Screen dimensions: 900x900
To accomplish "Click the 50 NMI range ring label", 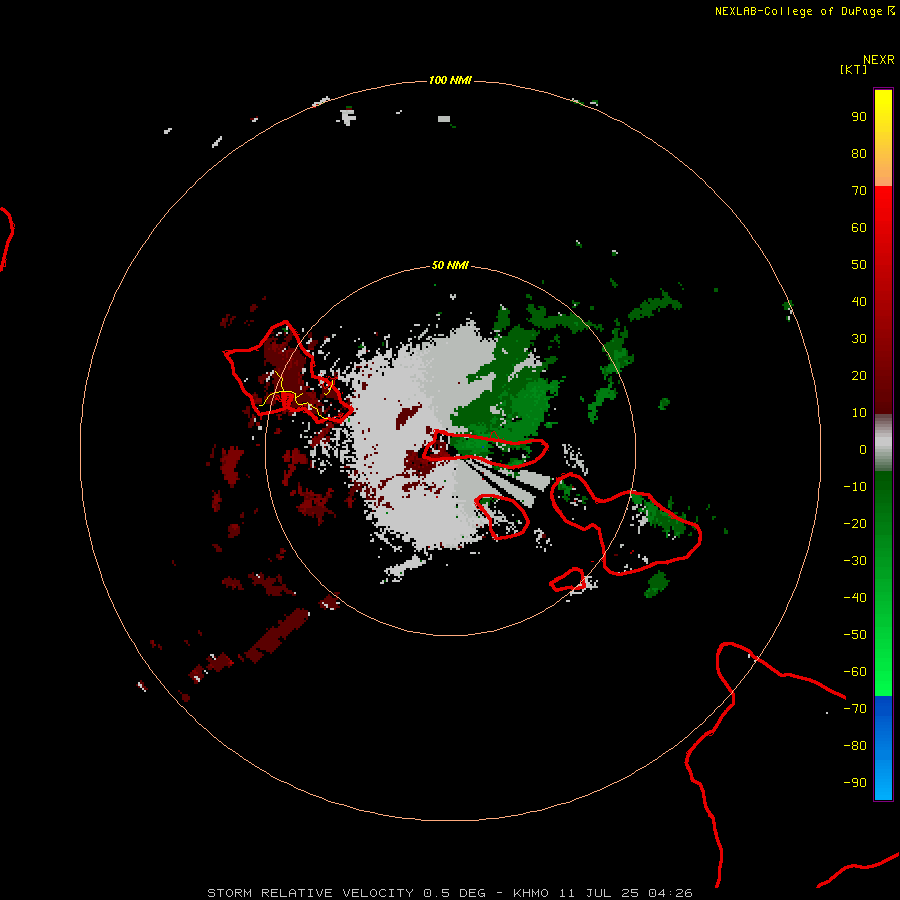I will (x=450, y=265).
